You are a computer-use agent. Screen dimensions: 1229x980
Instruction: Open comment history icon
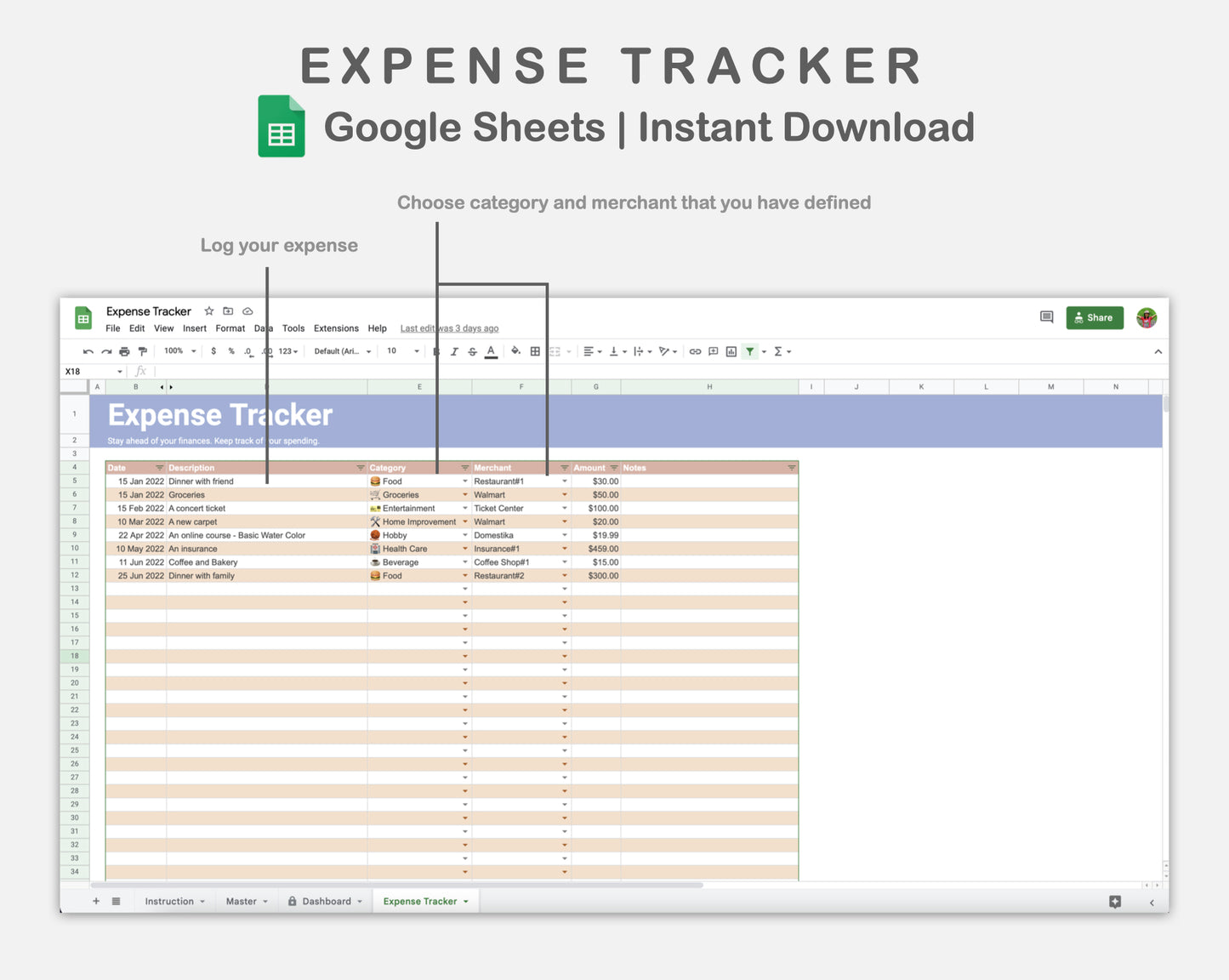pyautogui.click(x=1046, y=317)
